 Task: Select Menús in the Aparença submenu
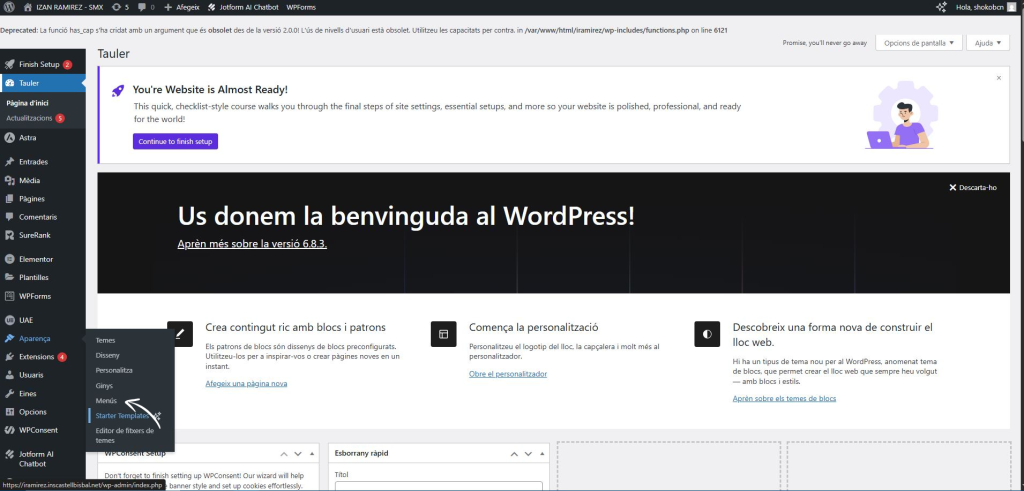pos(106,400)
